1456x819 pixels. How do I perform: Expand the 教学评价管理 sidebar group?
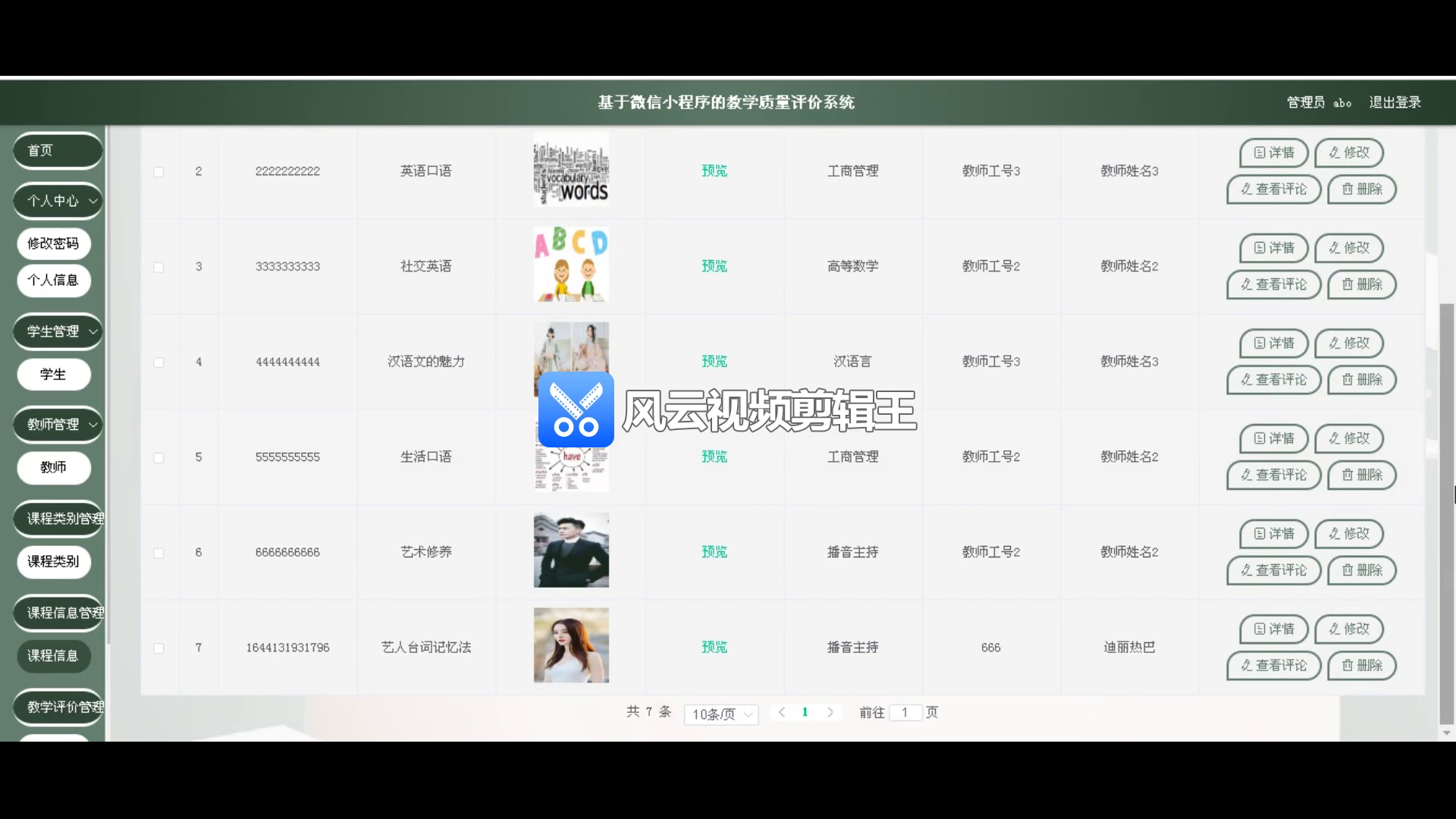tap(58, 707)
